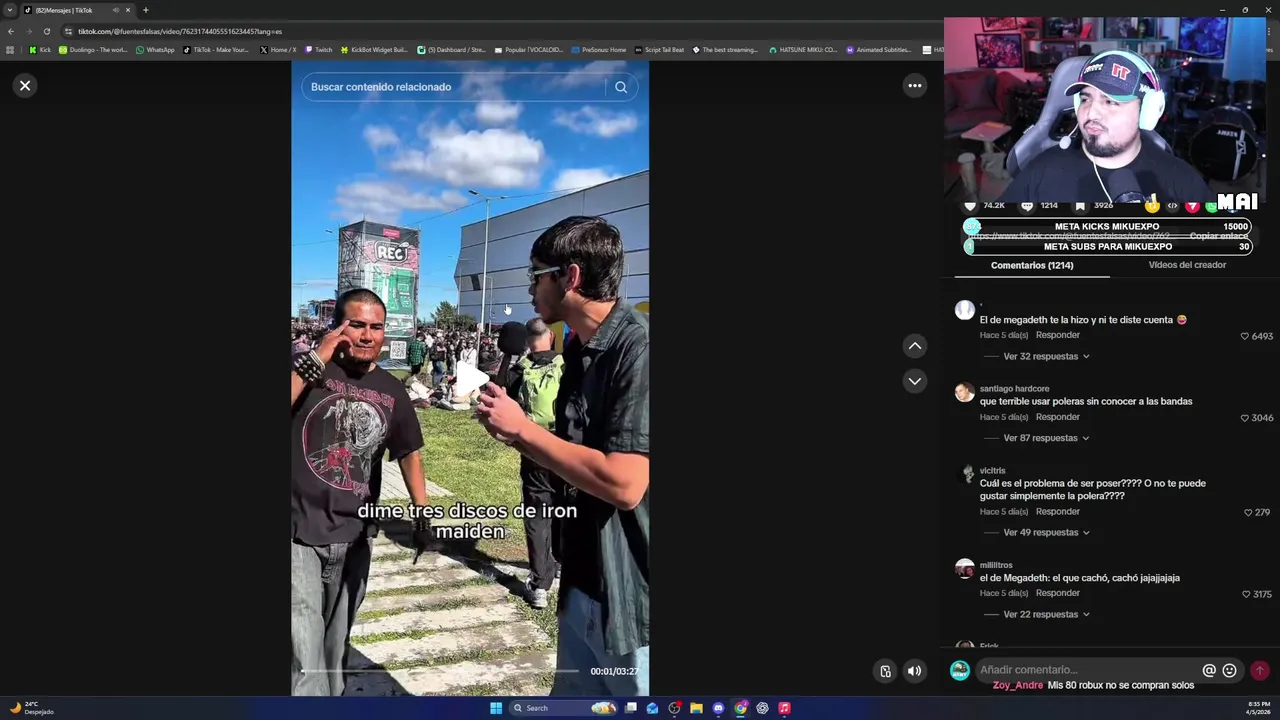The width and height of the screenshot is (1280, 720).
Task: Click Responder under mililitros' comment
Action: coord(1057,593)
